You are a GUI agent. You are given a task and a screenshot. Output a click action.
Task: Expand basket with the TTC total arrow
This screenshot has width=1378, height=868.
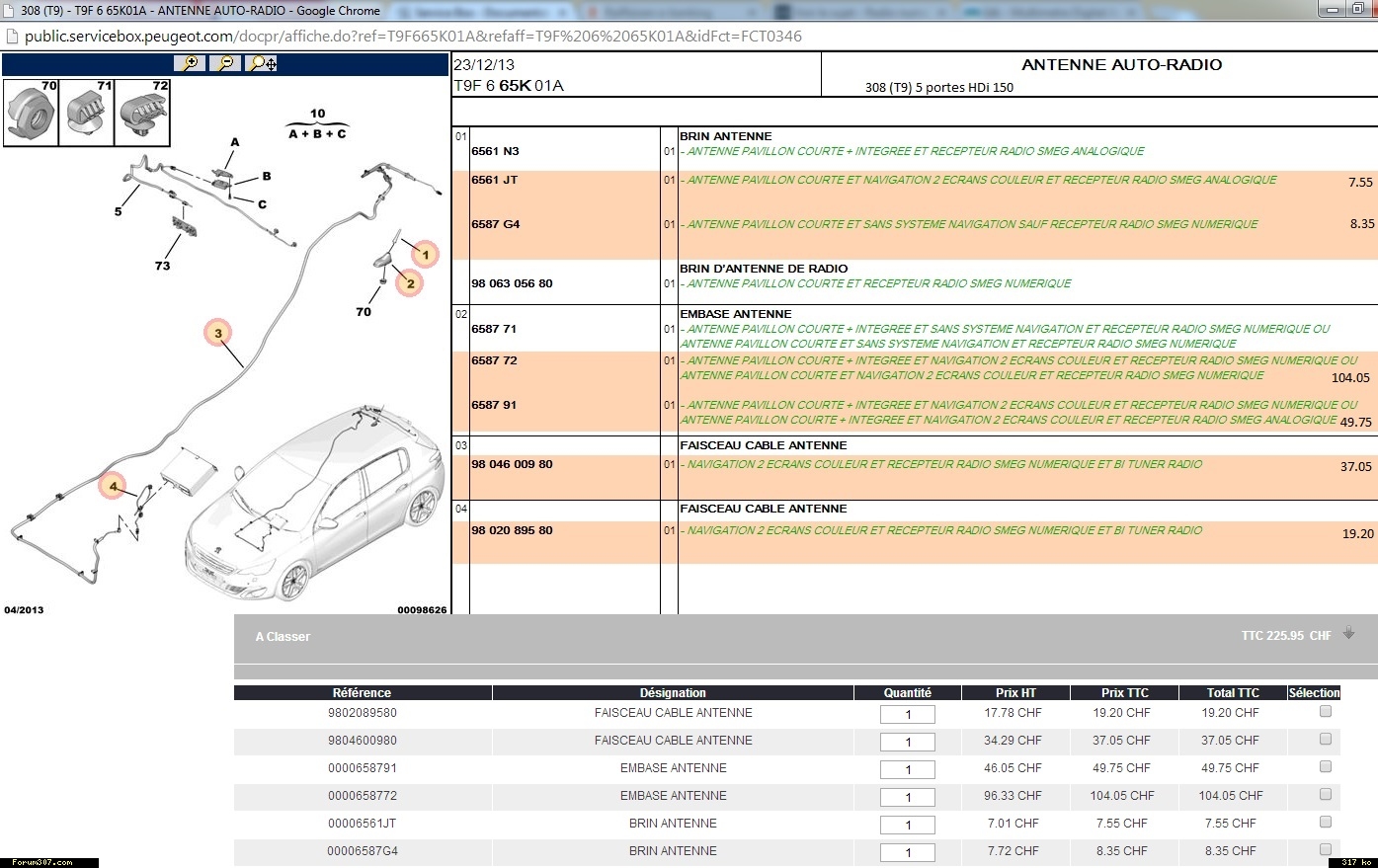click(1348, 634)
